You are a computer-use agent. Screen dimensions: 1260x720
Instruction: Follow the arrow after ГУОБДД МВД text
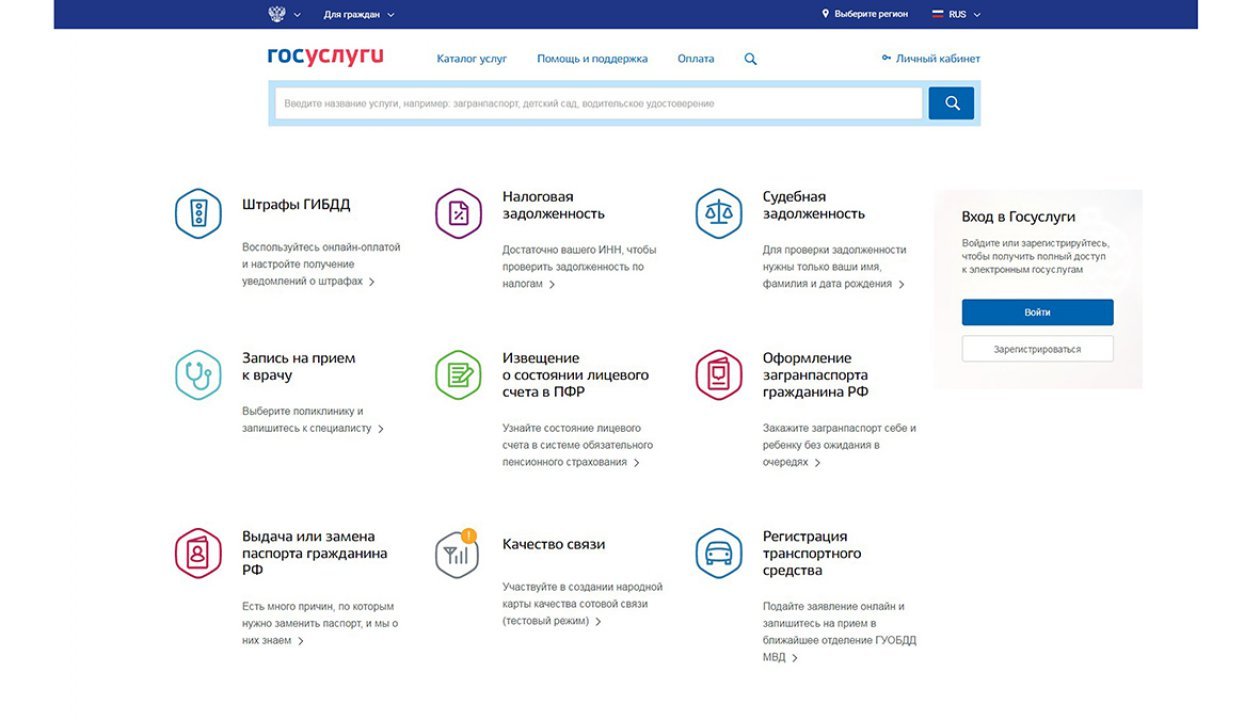[x=795, y=658]
